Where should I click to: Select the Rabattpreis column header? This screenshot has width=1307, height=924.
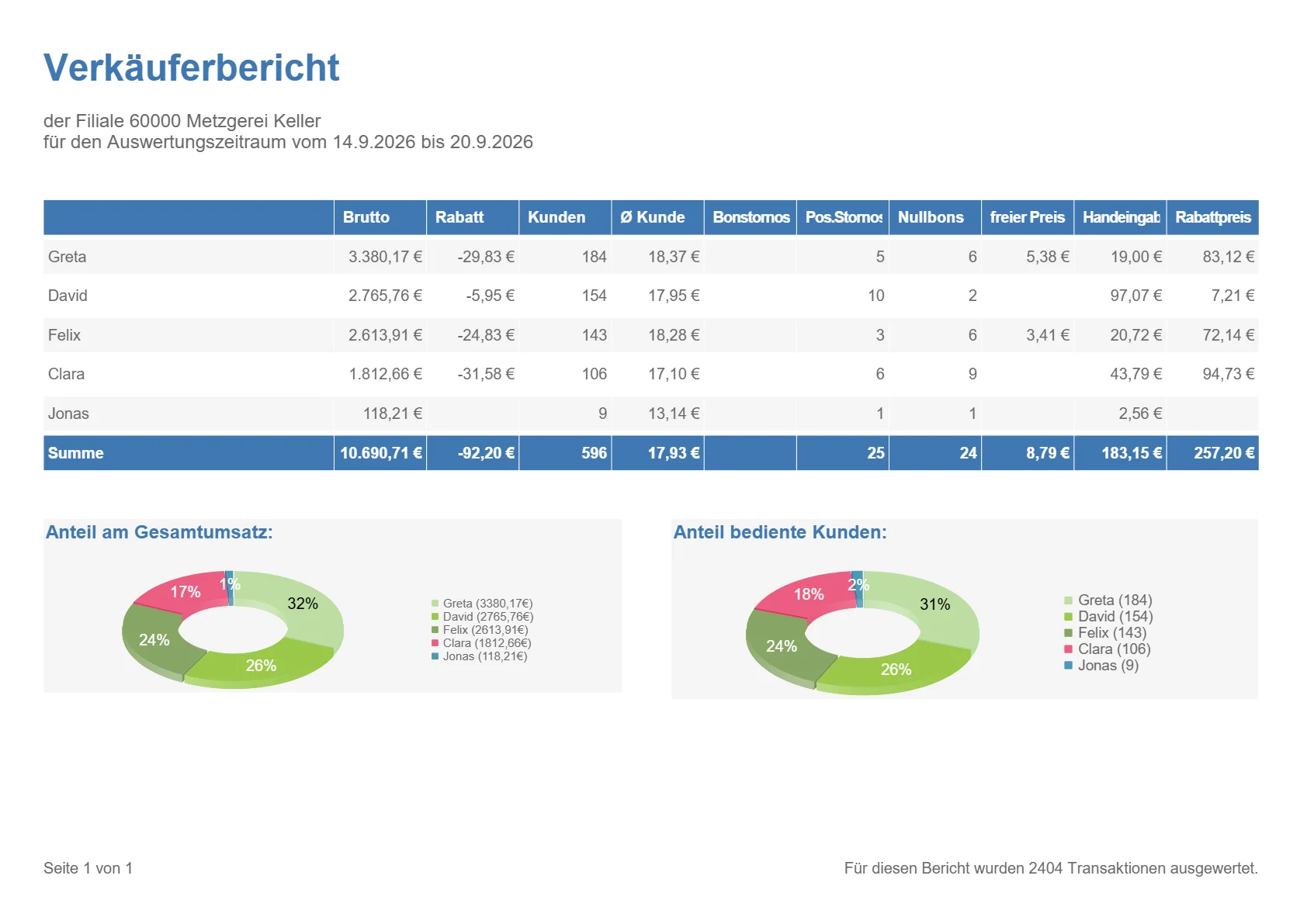[x=1213, y=217]
